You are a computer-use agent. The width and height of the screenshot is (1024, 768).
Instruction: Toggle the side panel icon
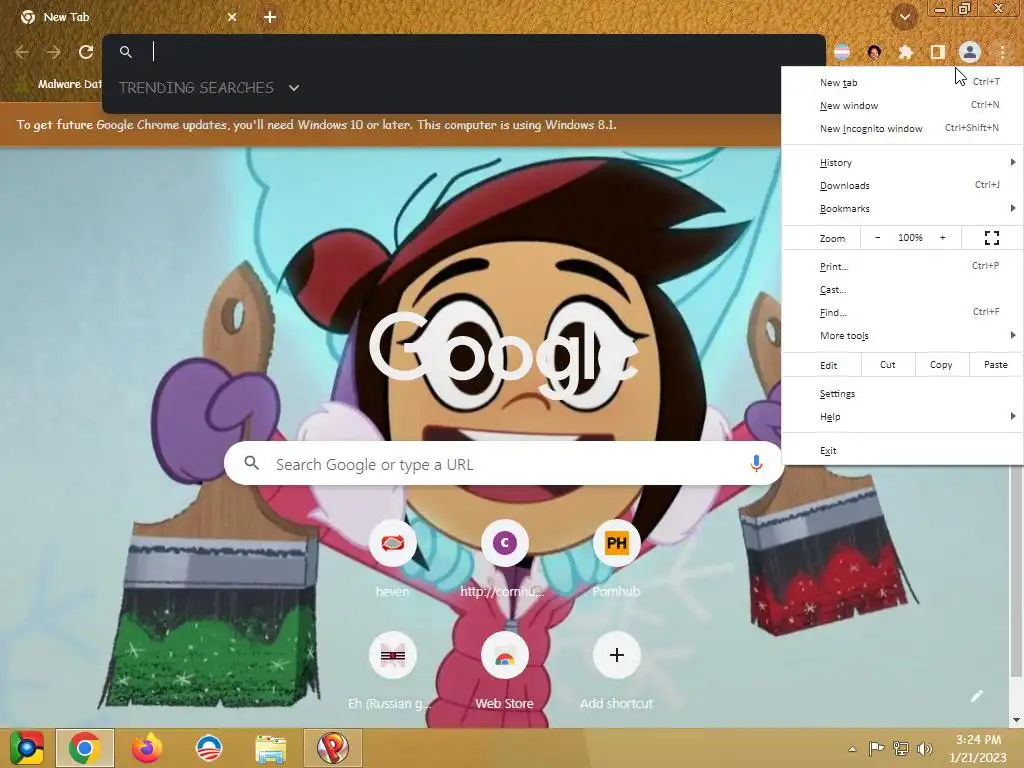coord(937,52)
